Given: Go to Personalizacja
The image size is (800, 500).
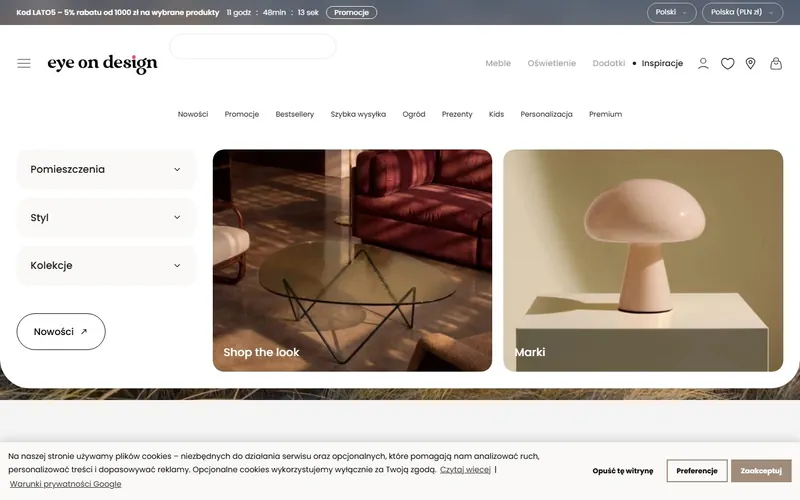Looking at the screenshot, I should point(546,114).
